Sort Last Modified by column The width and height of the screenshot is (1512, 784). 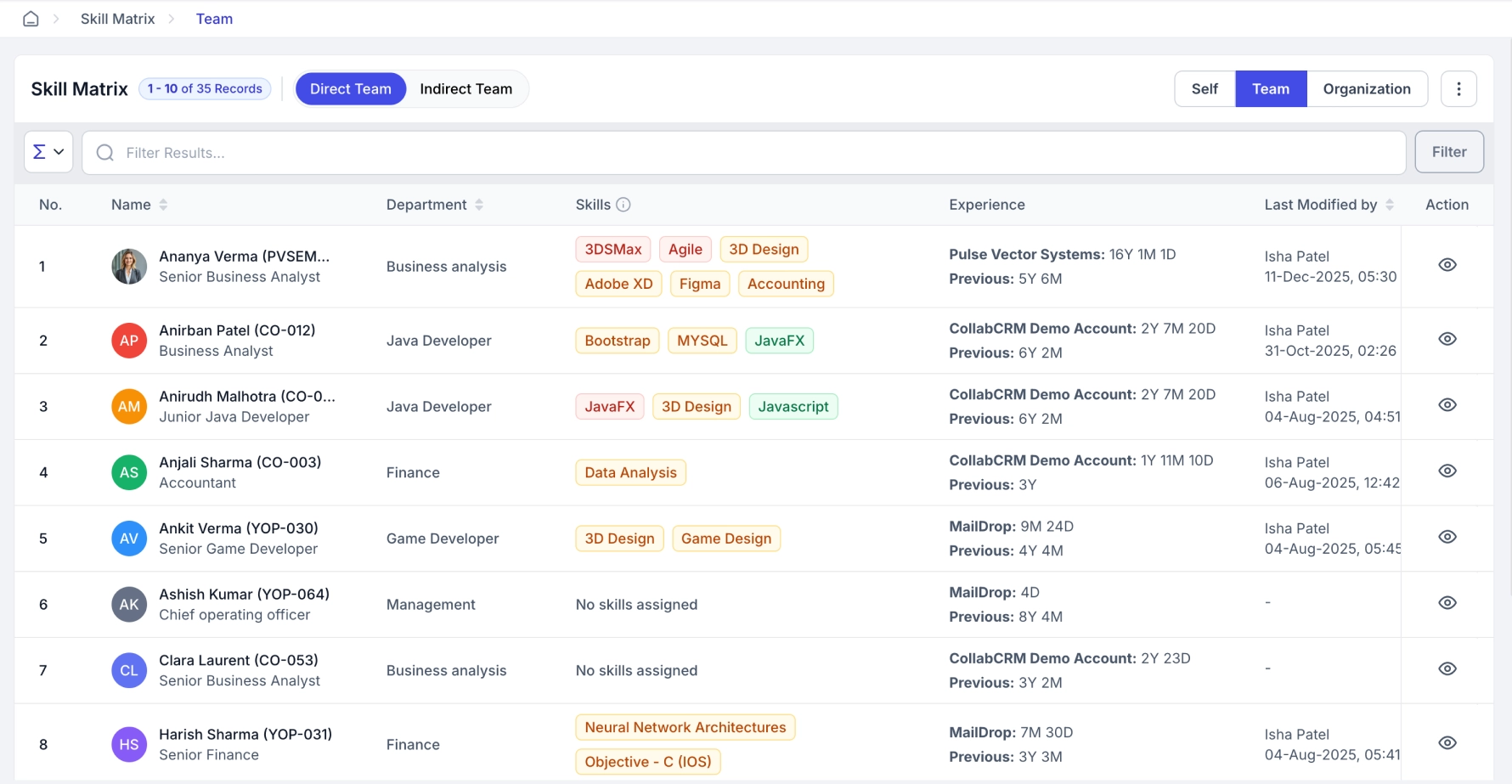(1390, 205)
